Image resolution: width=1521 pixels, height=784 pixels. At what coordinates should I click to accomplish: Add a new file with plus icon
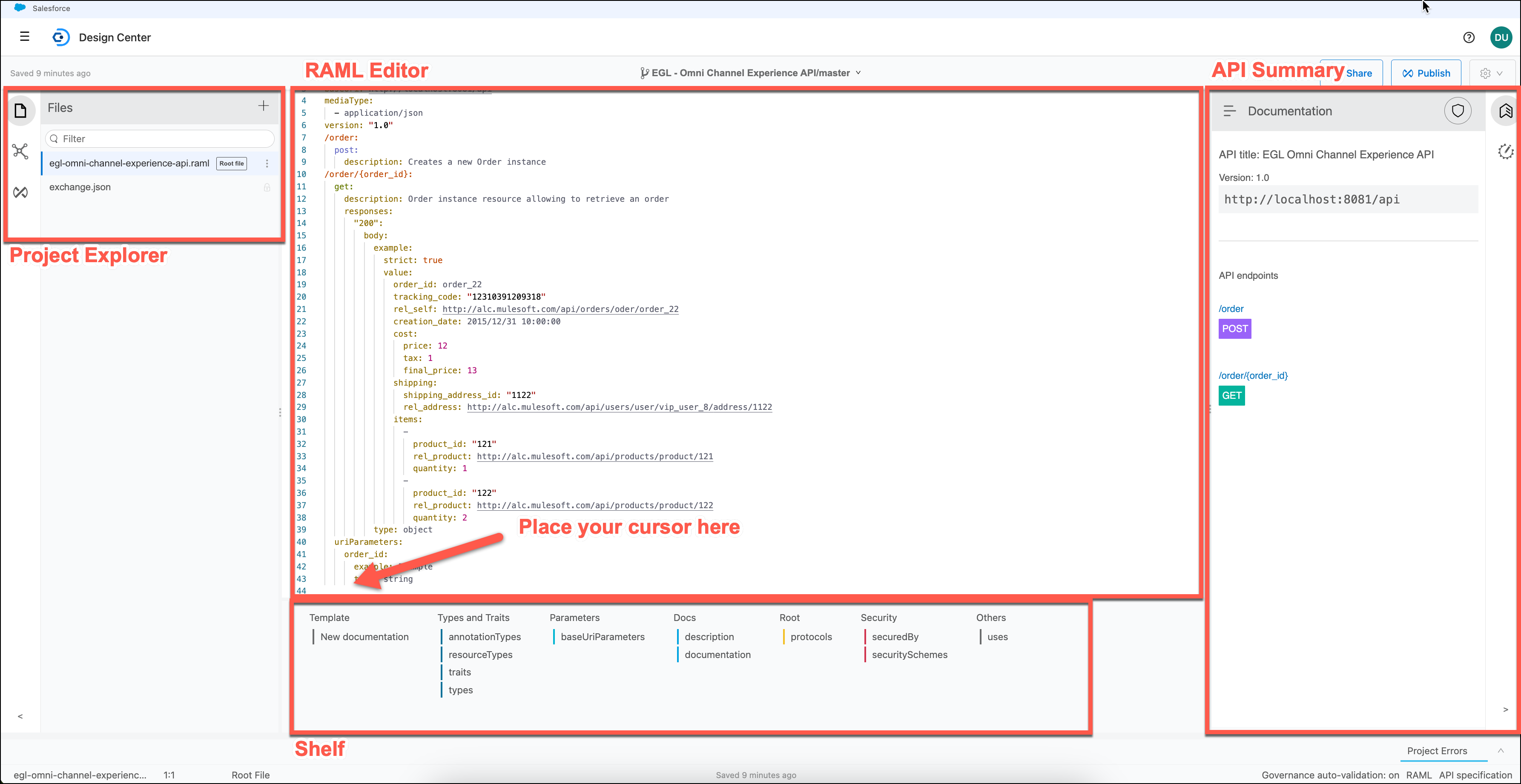click(x=263, y=106)
